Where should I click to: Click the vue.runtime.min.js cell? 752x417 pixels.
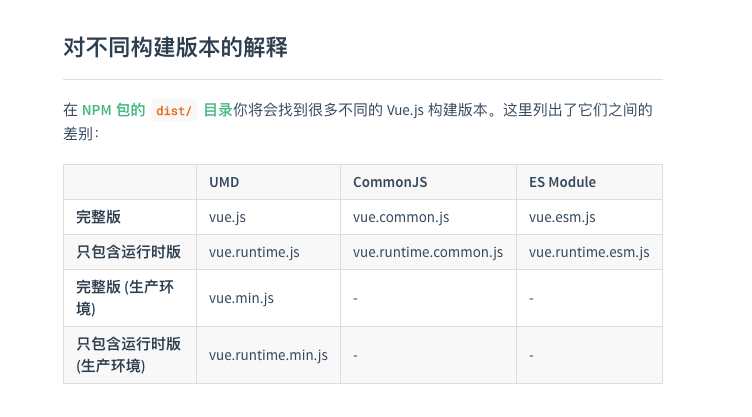click(269, 355)
